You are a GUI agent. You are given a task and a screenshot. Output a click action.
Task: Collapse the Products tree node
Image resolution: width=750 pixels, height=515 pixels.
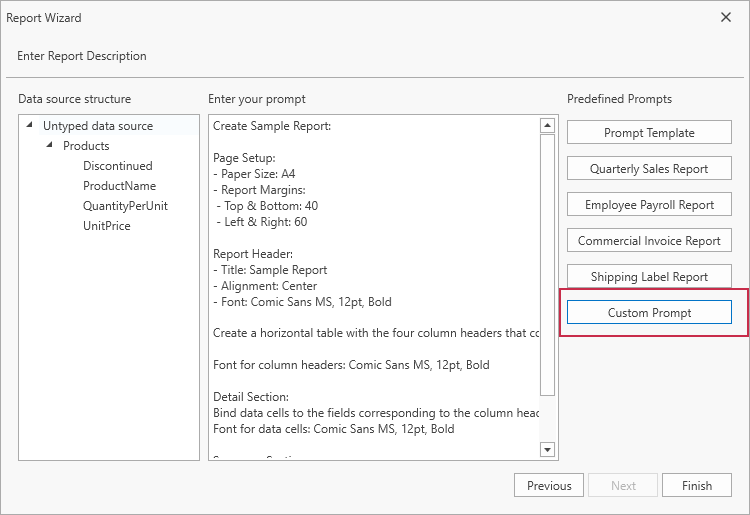[50, 146]
